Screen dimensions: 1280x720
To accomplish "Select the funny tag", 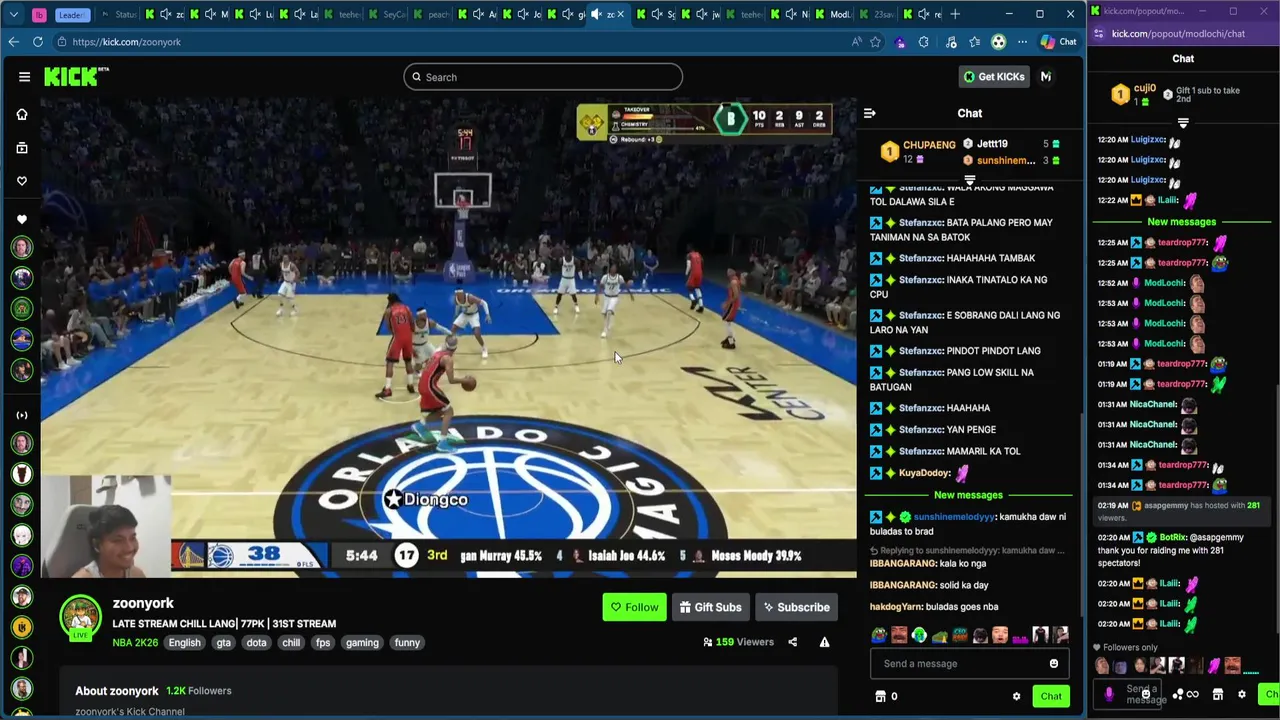I will coord(407,643).
